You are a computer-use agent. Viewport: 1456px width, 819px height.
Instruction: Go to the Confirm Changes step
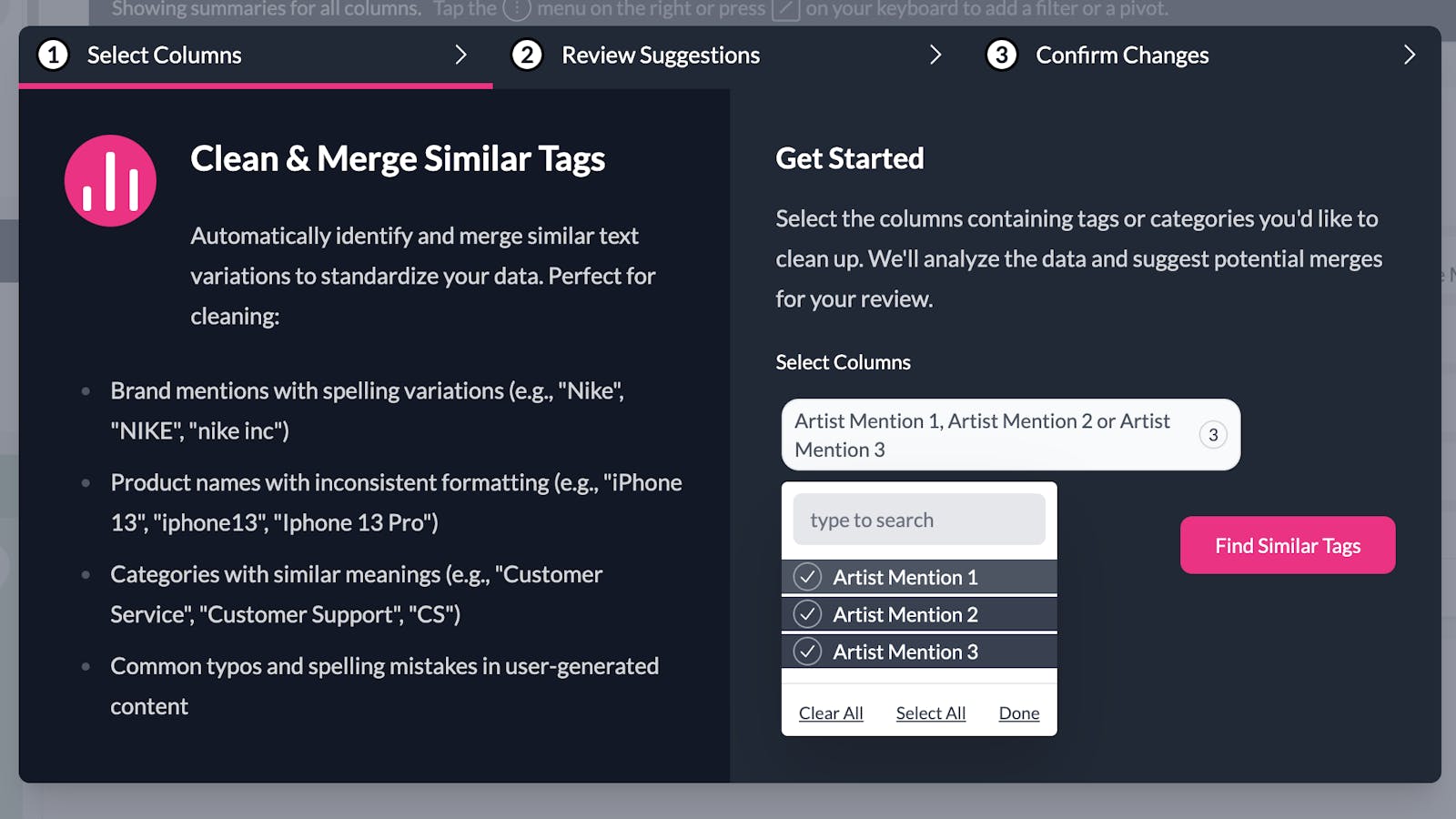pos(1120,55)
